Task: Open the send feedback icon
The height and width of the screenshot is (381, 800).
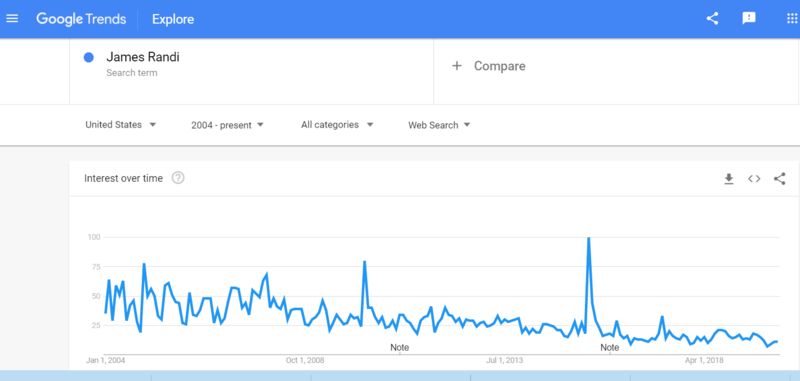Action: (x=748, y=19)
